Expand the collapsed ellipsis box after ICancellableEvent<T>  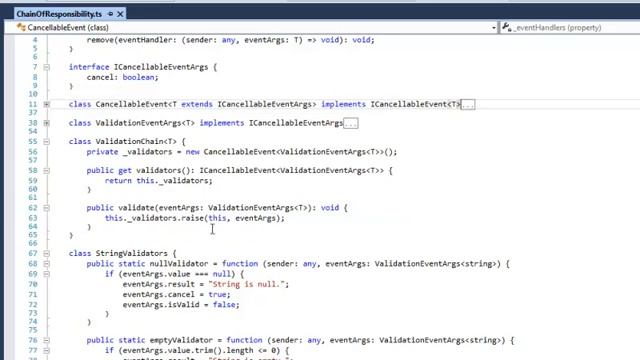pyautogui.click(x=468, y=104)
